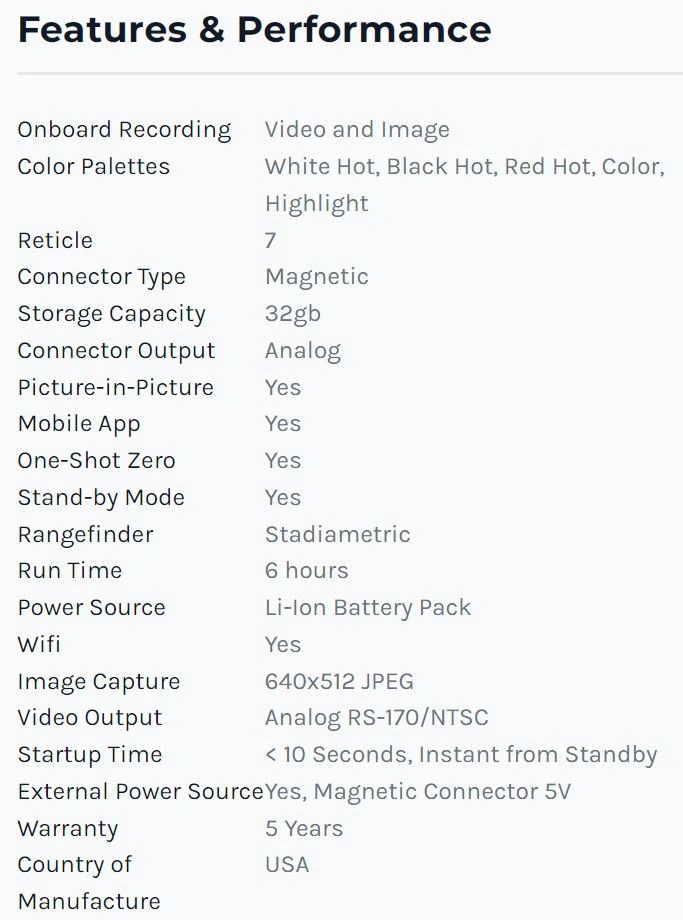Click the One-Shot Zero label
The height and width of the screenshot is (920, 683).
pos(96,461)
